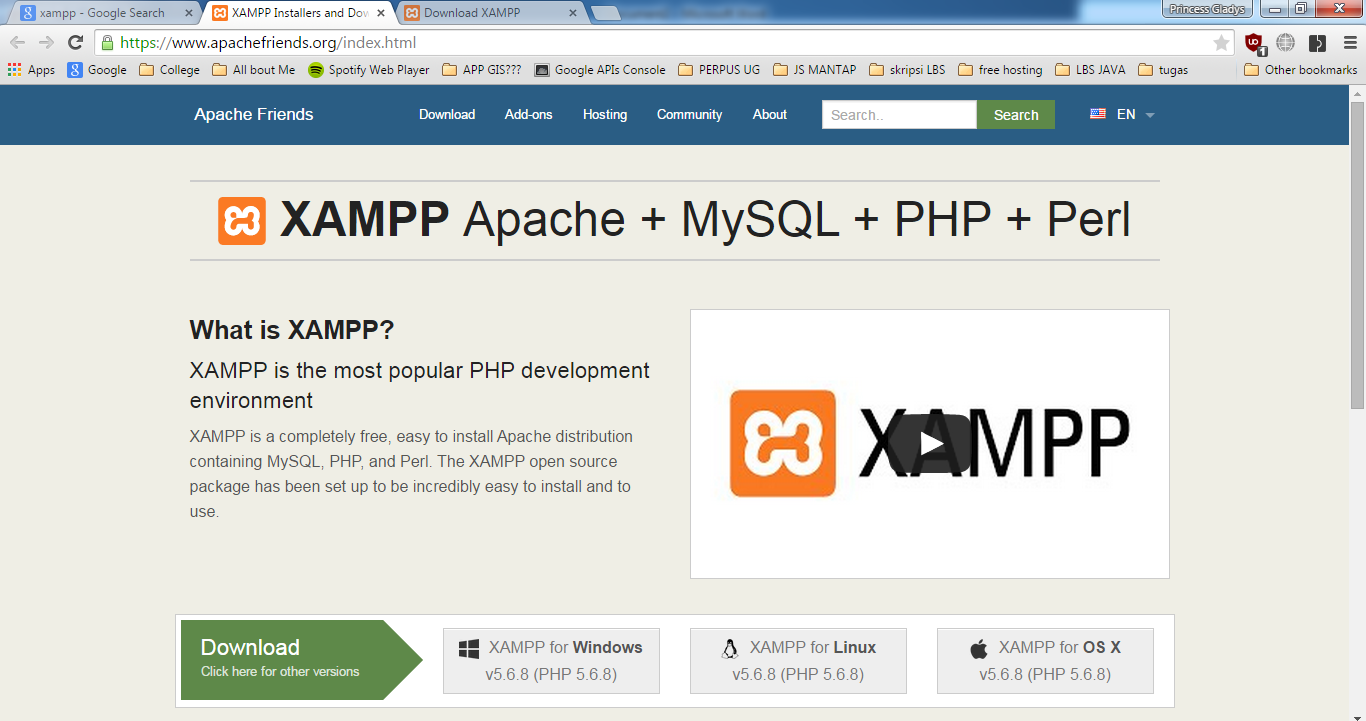Click the XAMPP logo beside the page heading
This screenshot has height=721, width=1366.
pos(239,219)
